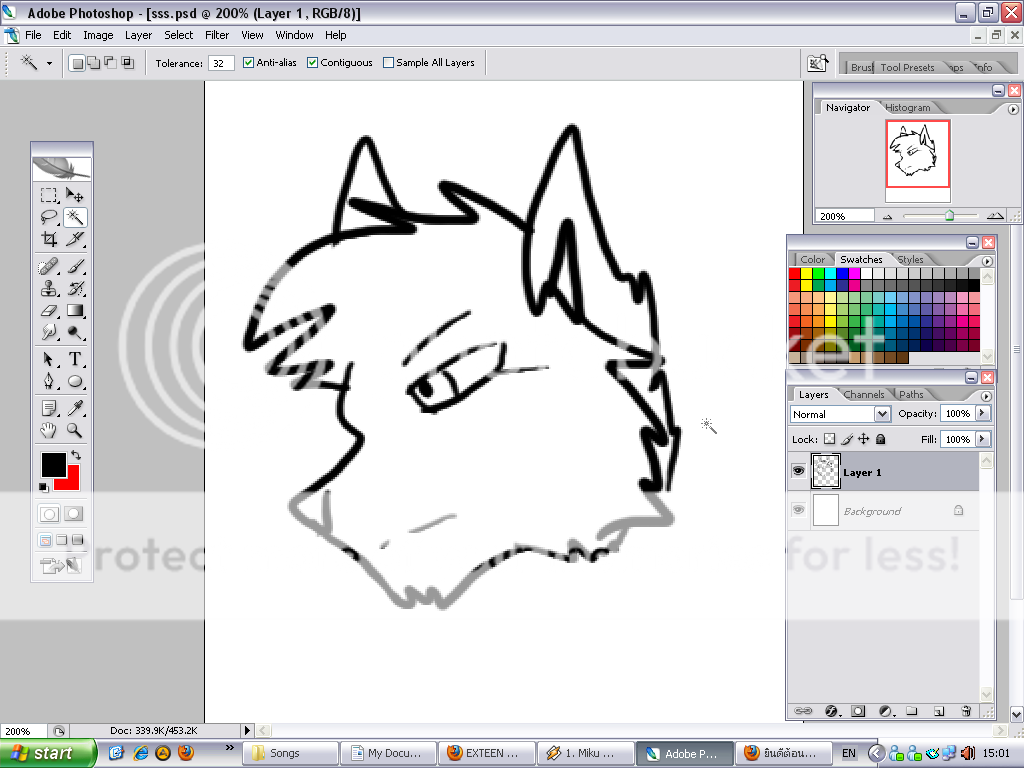
Task: Toggle Background layer visibility eye
Action: pos(798,509)
